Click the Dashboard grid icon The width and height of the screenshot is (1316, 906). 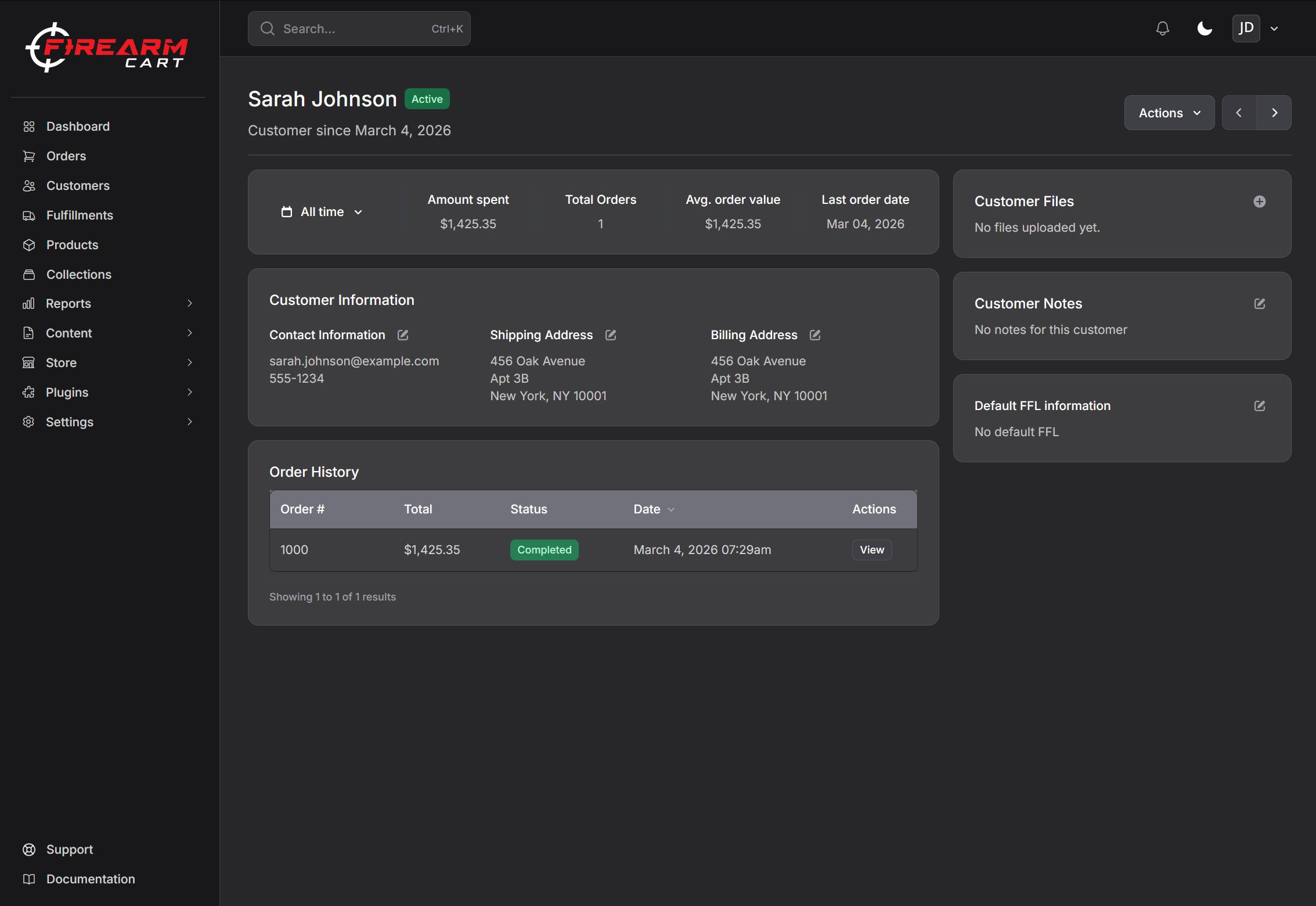[29, 127]
